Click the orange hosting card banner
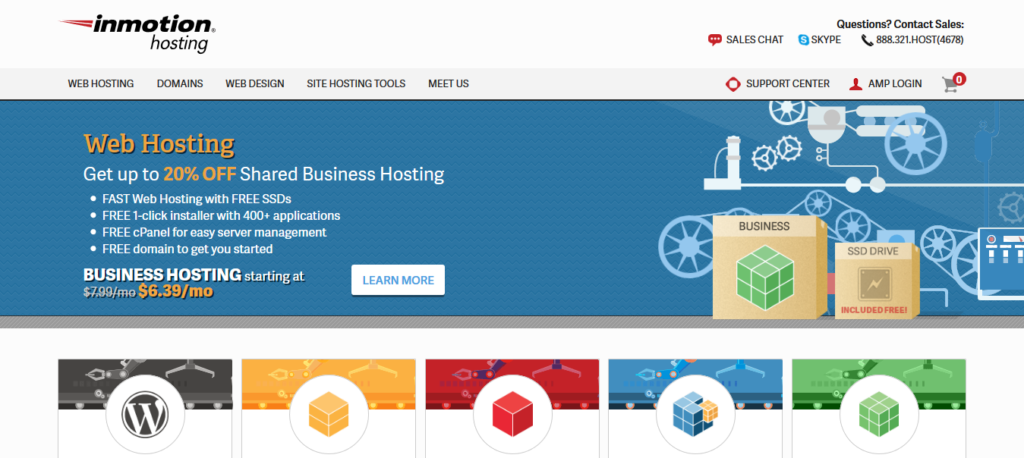The height and width of the screenshot is (458, 1024). tap(328, 384)
